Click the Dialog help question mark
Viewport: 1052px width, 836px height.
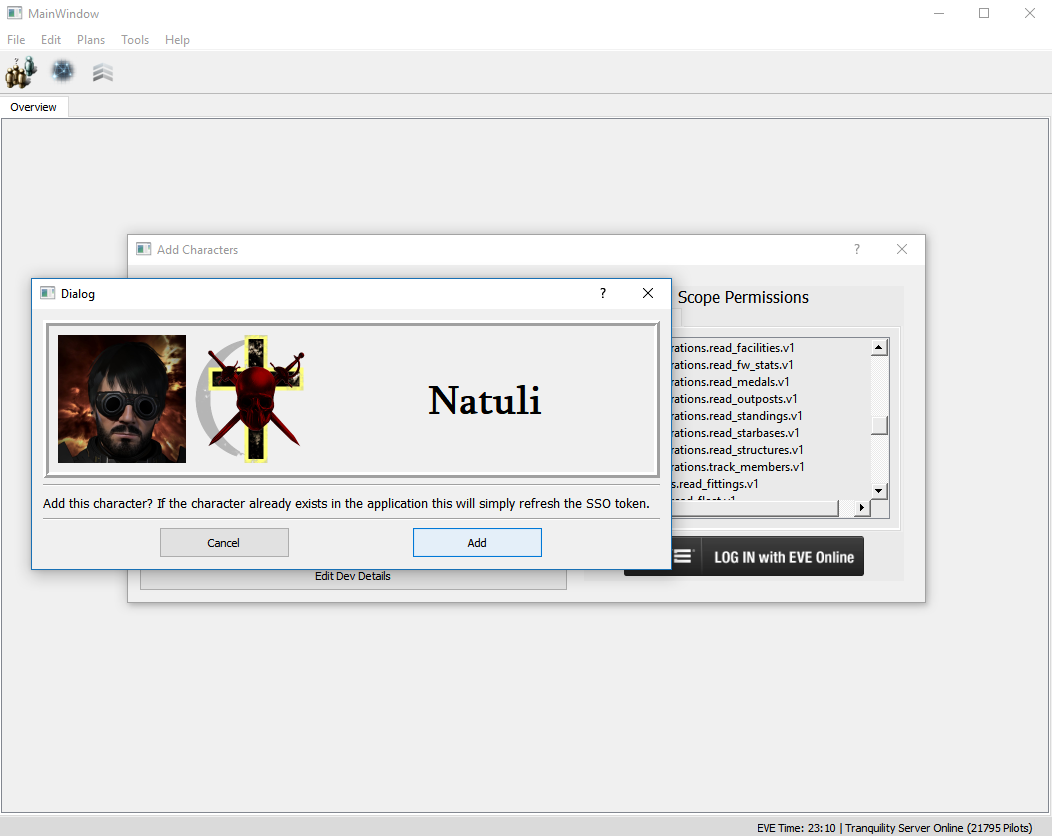(603, 293)
